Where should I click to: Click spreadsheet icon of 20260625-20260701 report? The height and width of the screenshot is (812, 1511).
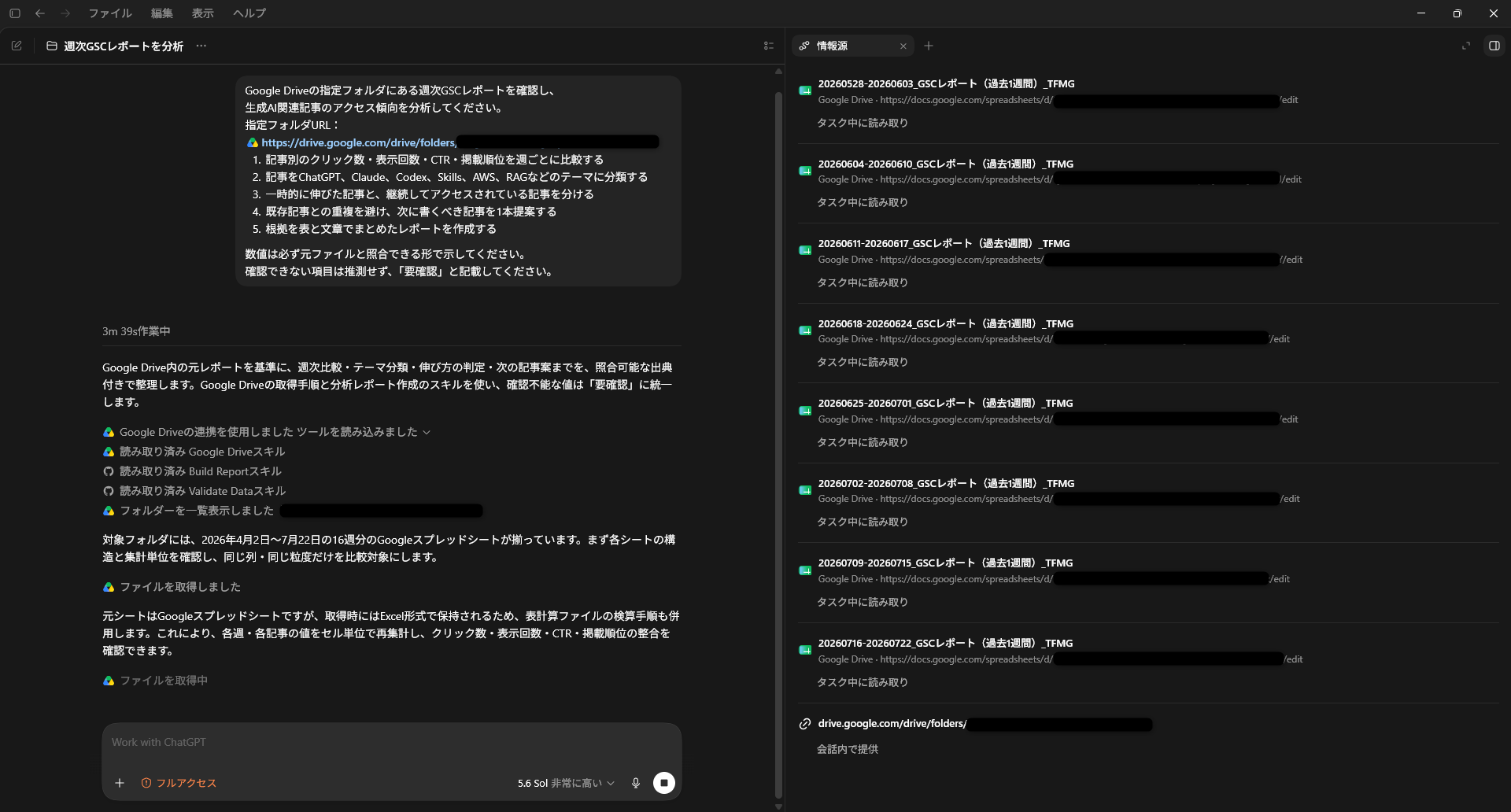[x=805, y=411]
